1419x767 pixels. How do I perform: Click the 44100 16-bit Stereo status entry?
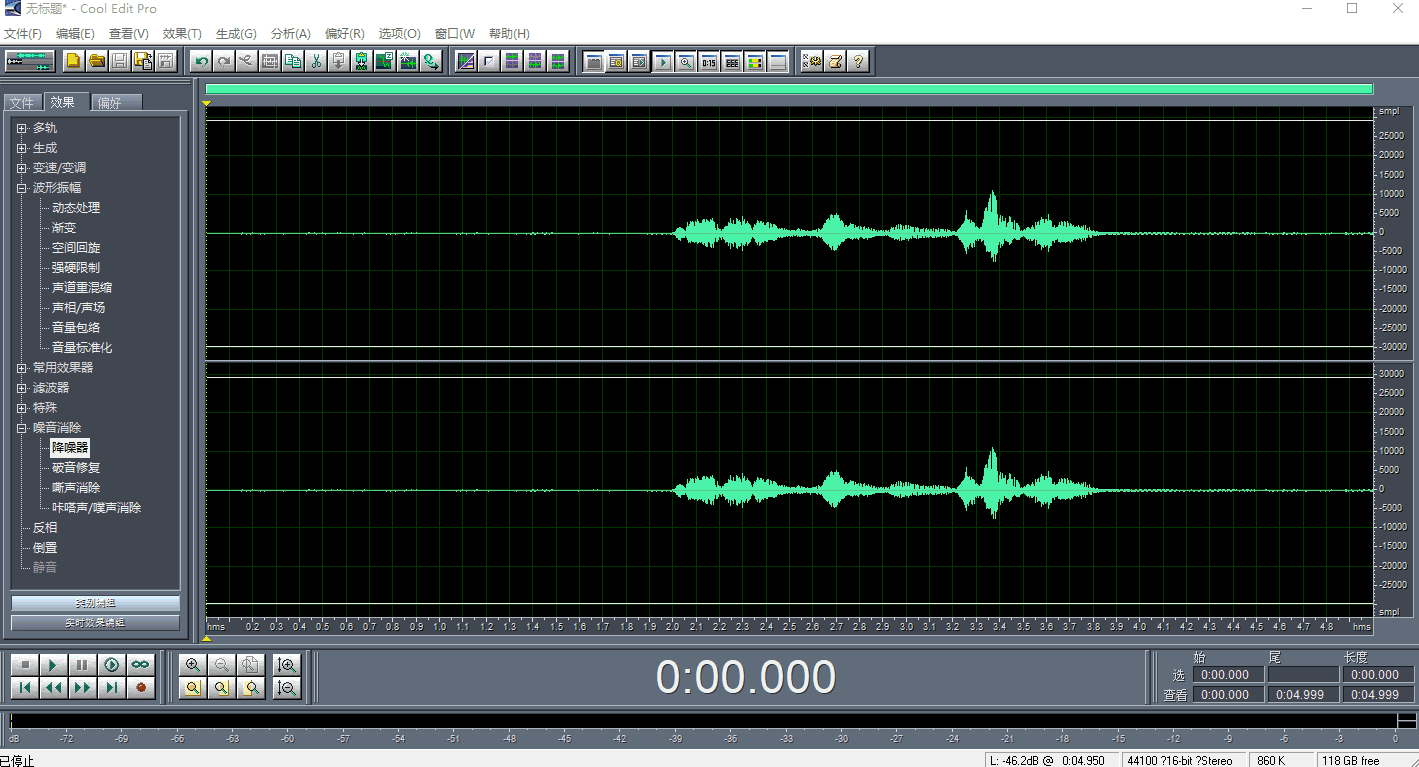click(x=1182, y=760)
